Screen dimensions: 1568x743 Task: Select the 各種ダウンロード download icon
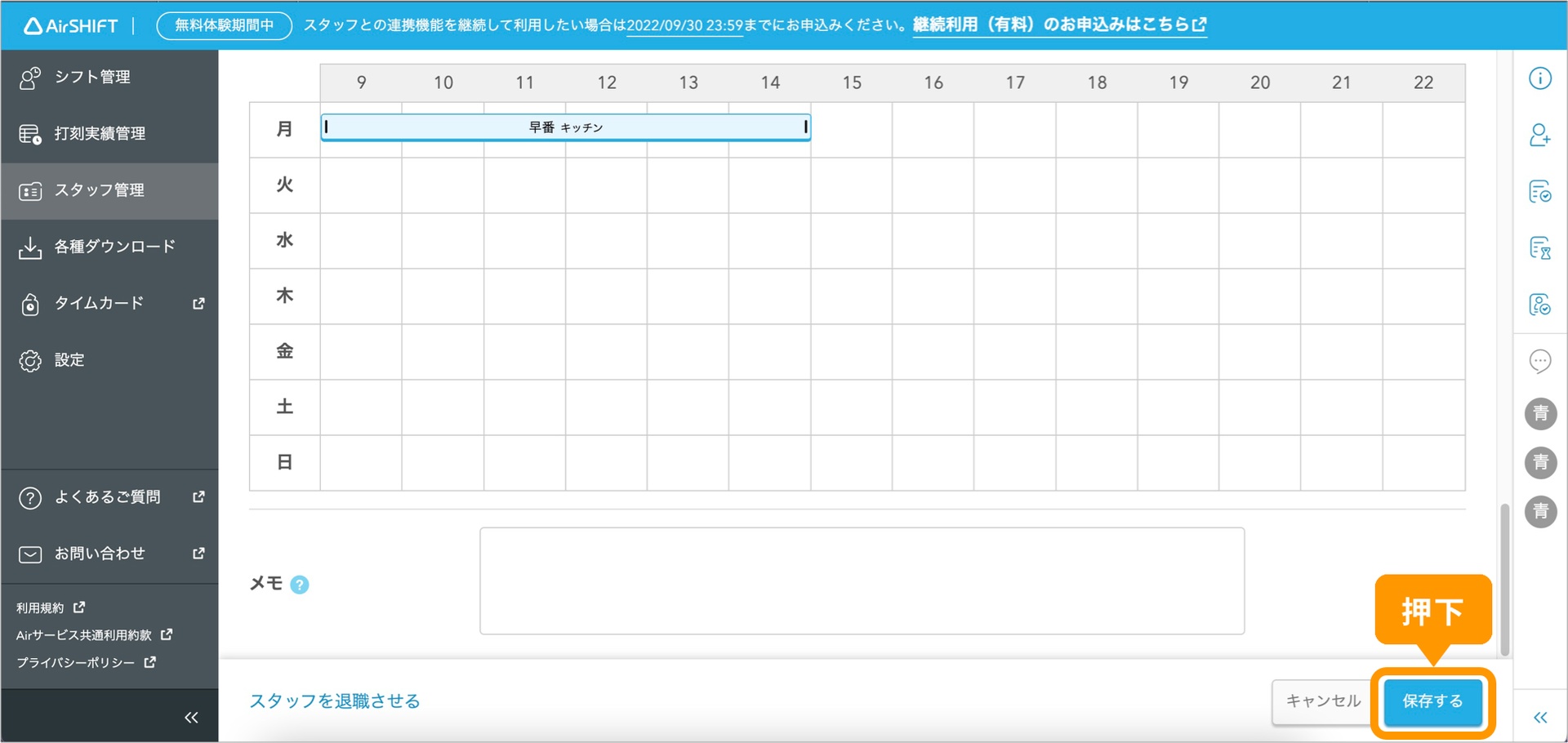pyautogui.click(x=30, y=246)
